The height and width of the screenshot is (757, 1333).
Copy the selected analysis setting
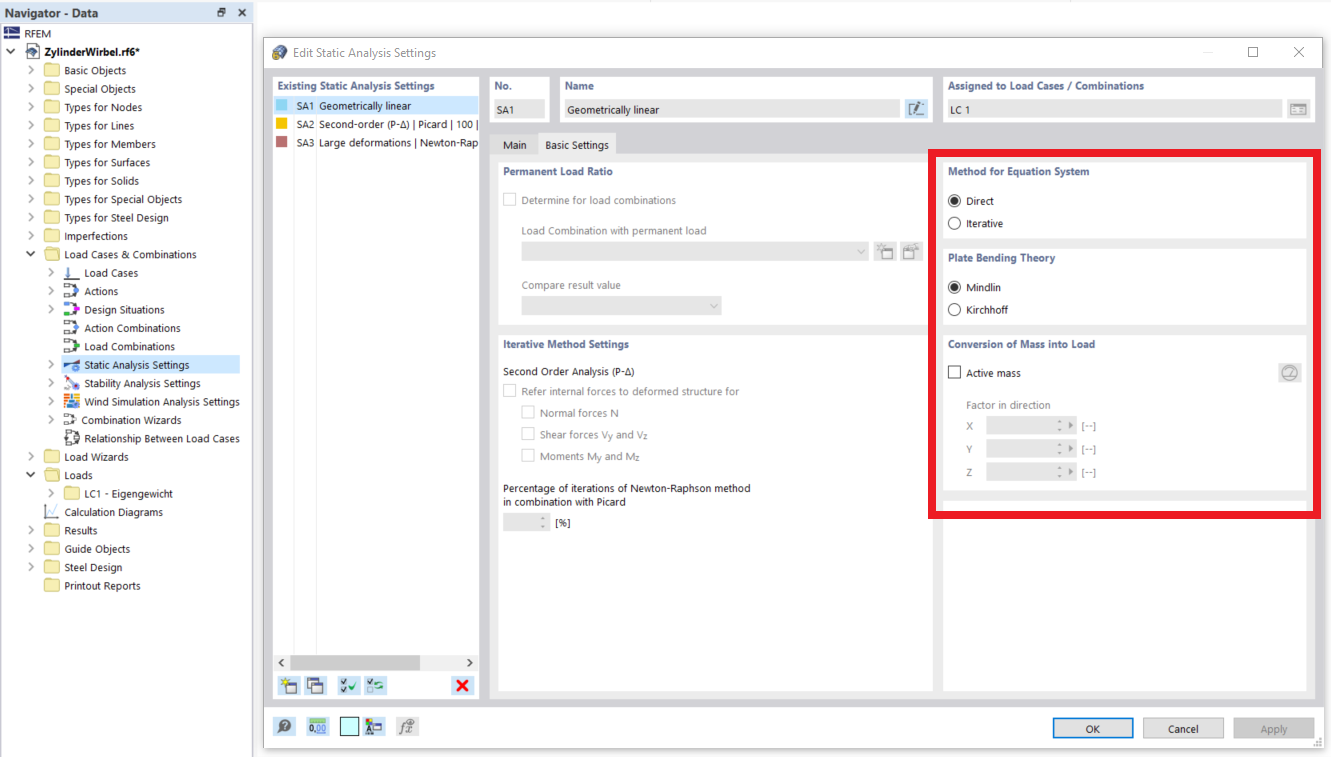point(315,686)
